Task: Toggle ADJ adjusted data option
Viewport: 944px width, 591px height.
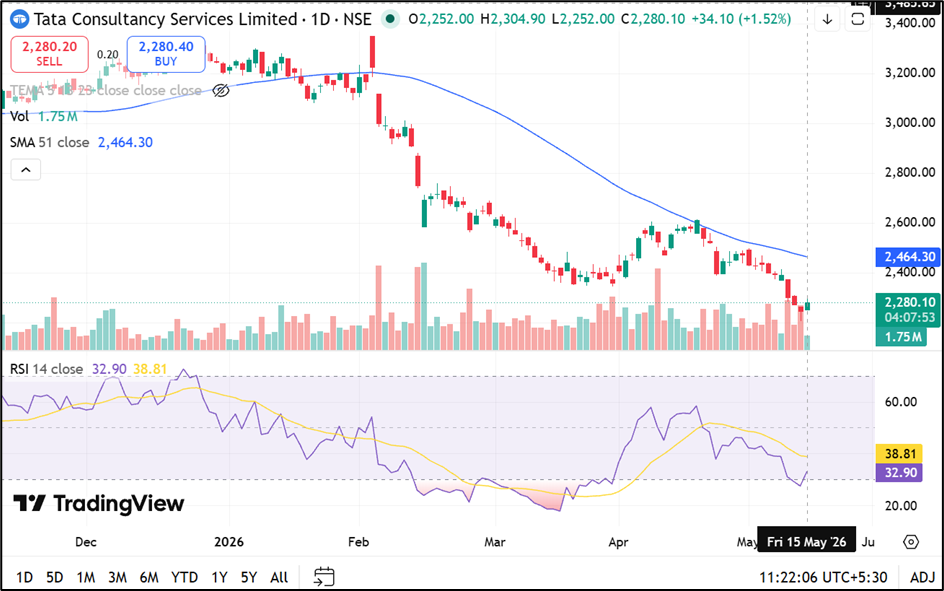Action: 922,577
